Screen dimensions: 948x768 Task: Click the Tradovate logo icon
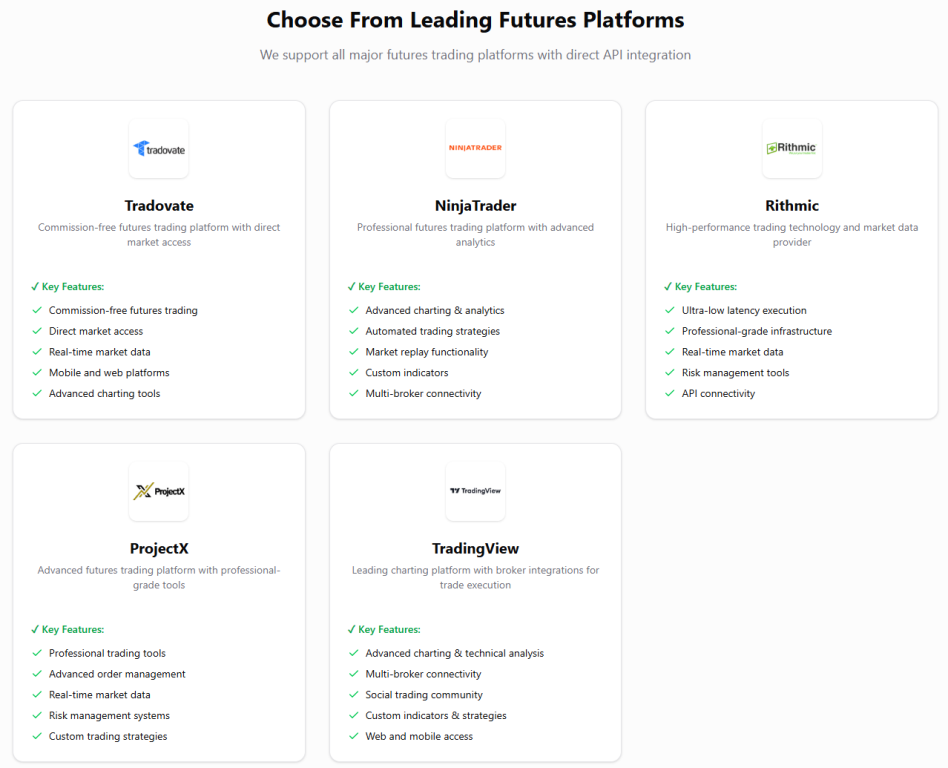[159, 149]
